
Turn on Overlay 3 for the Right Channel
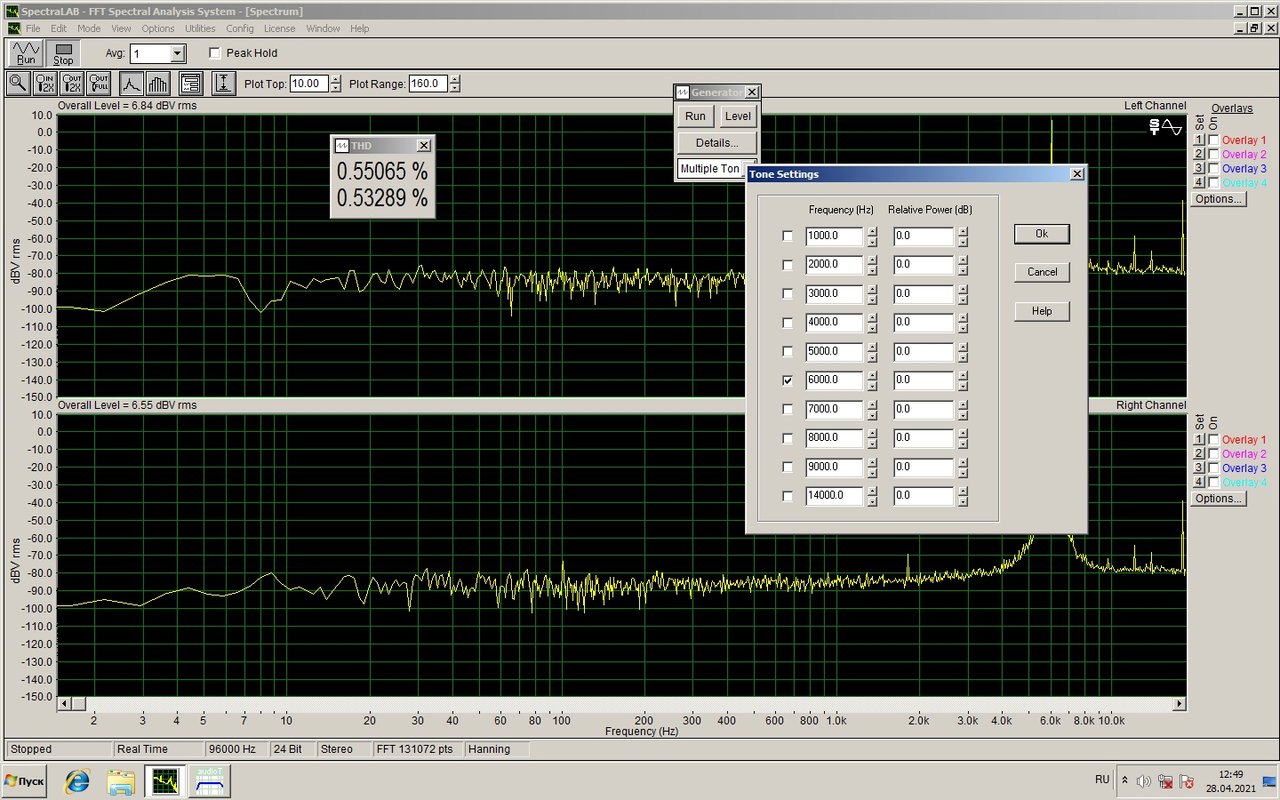click(1214, 468)
